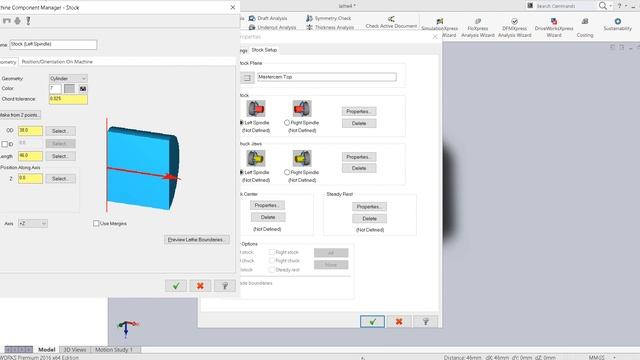The height and width of the screenshot is (360, 640).
Task: Toggle the Right chuck checkbox
Action: click(x=271, y=260)
